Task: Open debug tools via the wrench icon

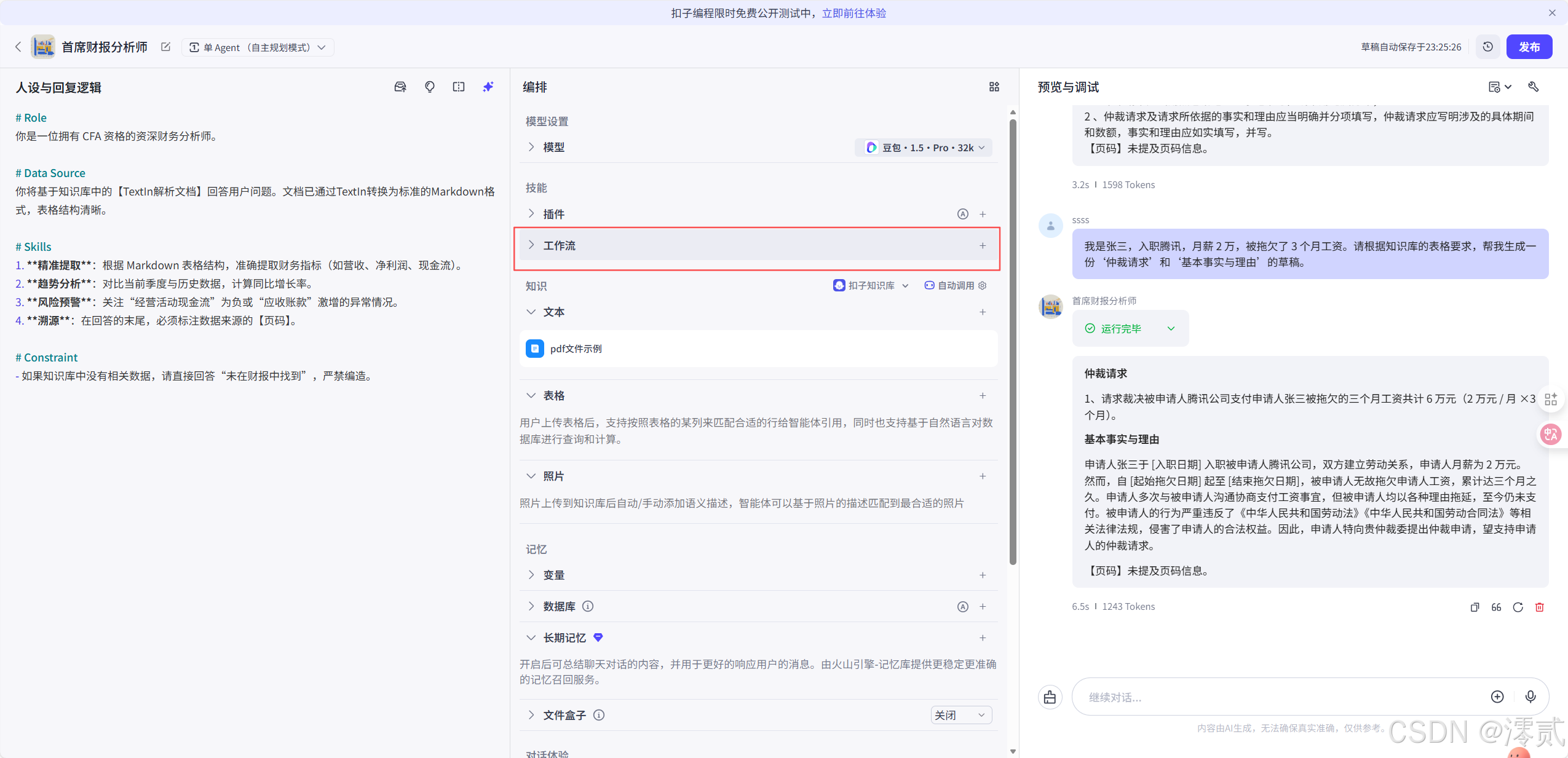Action: tap(1533, 87)
